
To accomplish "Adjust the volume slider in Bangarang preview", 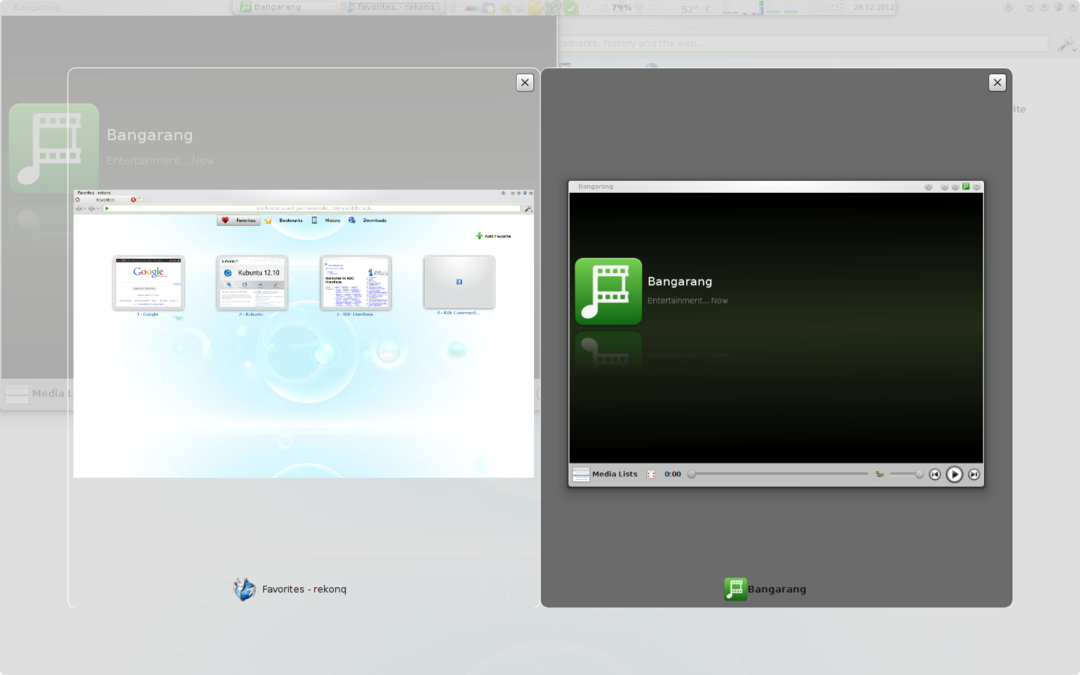I will pos(906,474).
